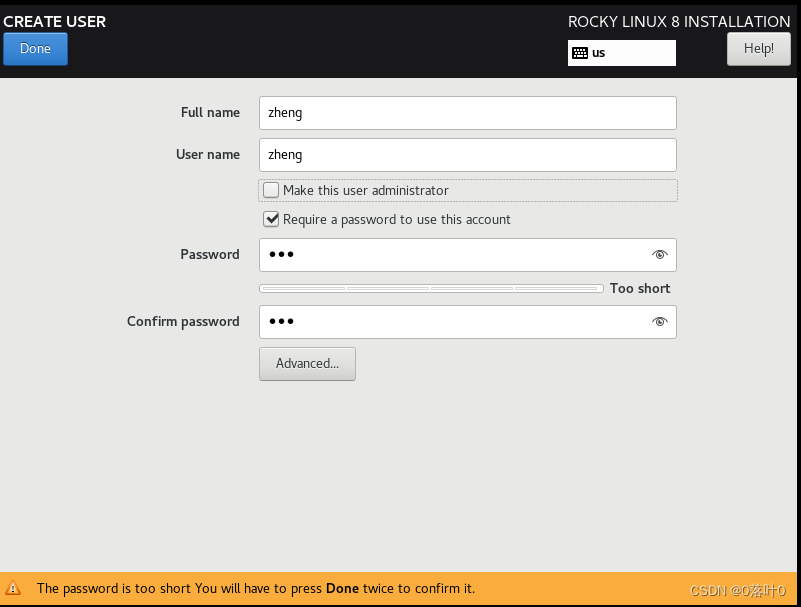Click into the Full name field
The width and height of the screenshot is (801, 607).
[x=467, y=112]
